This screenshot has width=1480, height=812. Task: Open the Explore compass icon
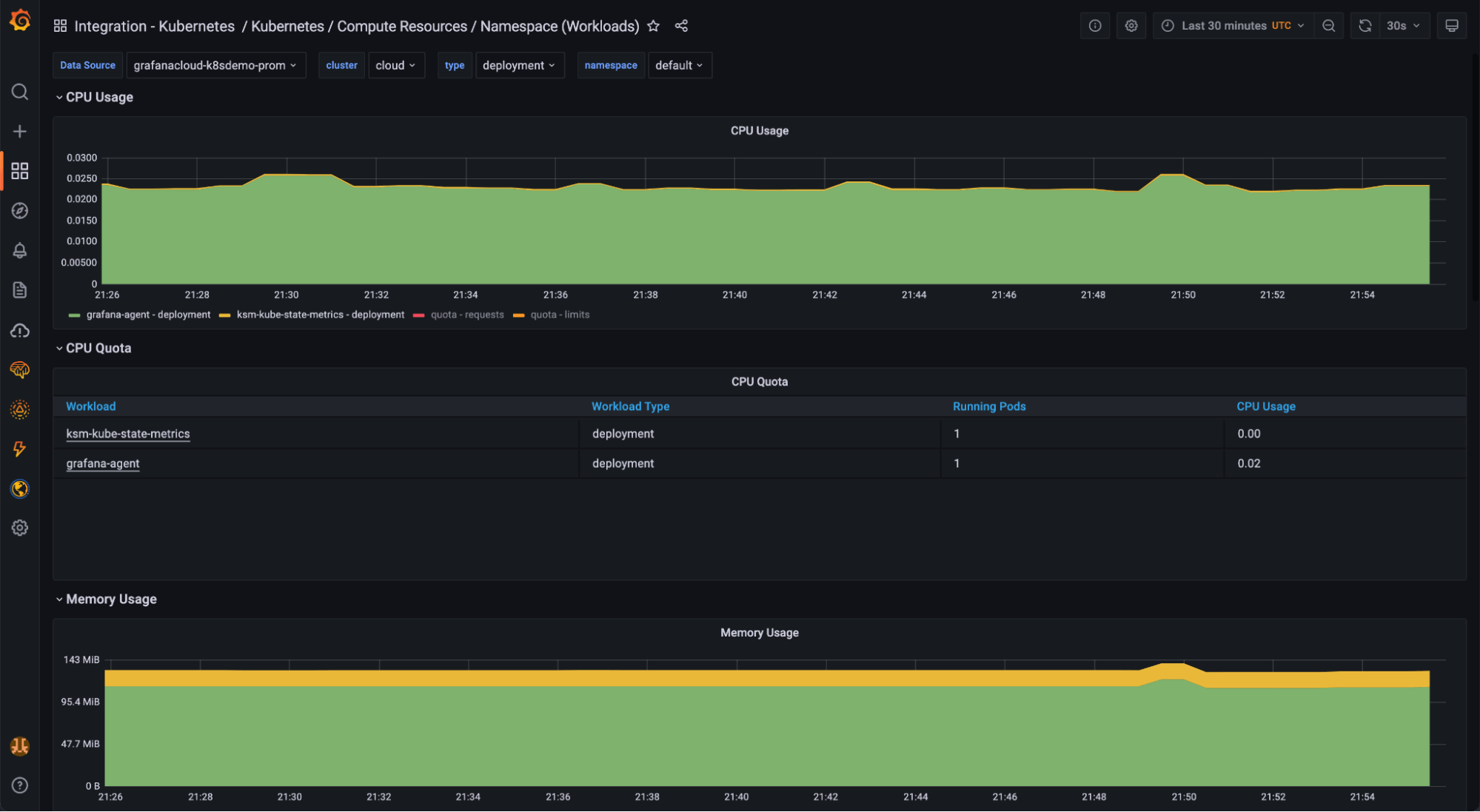(20, 211)
